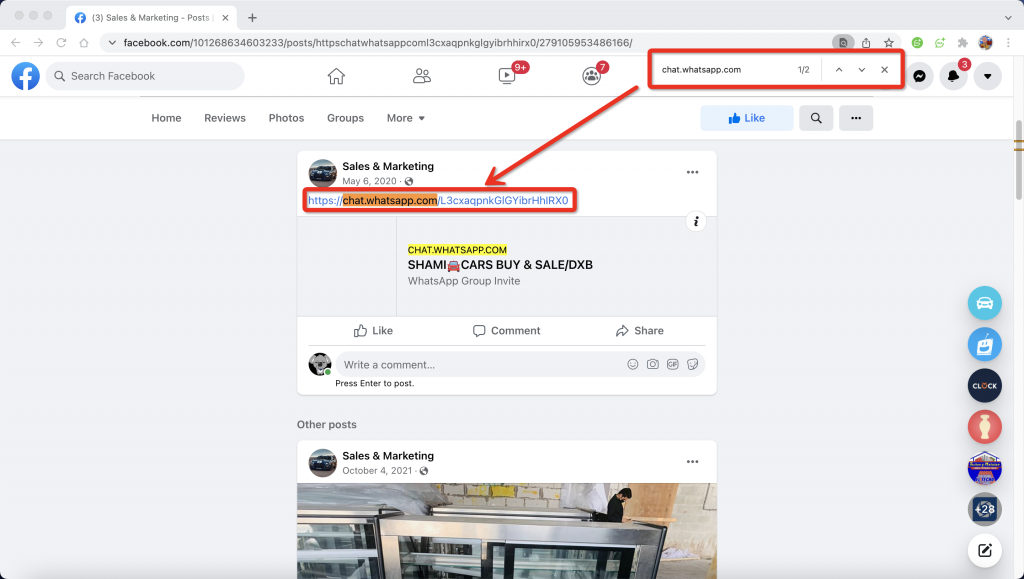
Task: Expand the More dropdown tab
Action: click(x=406, y=118)
